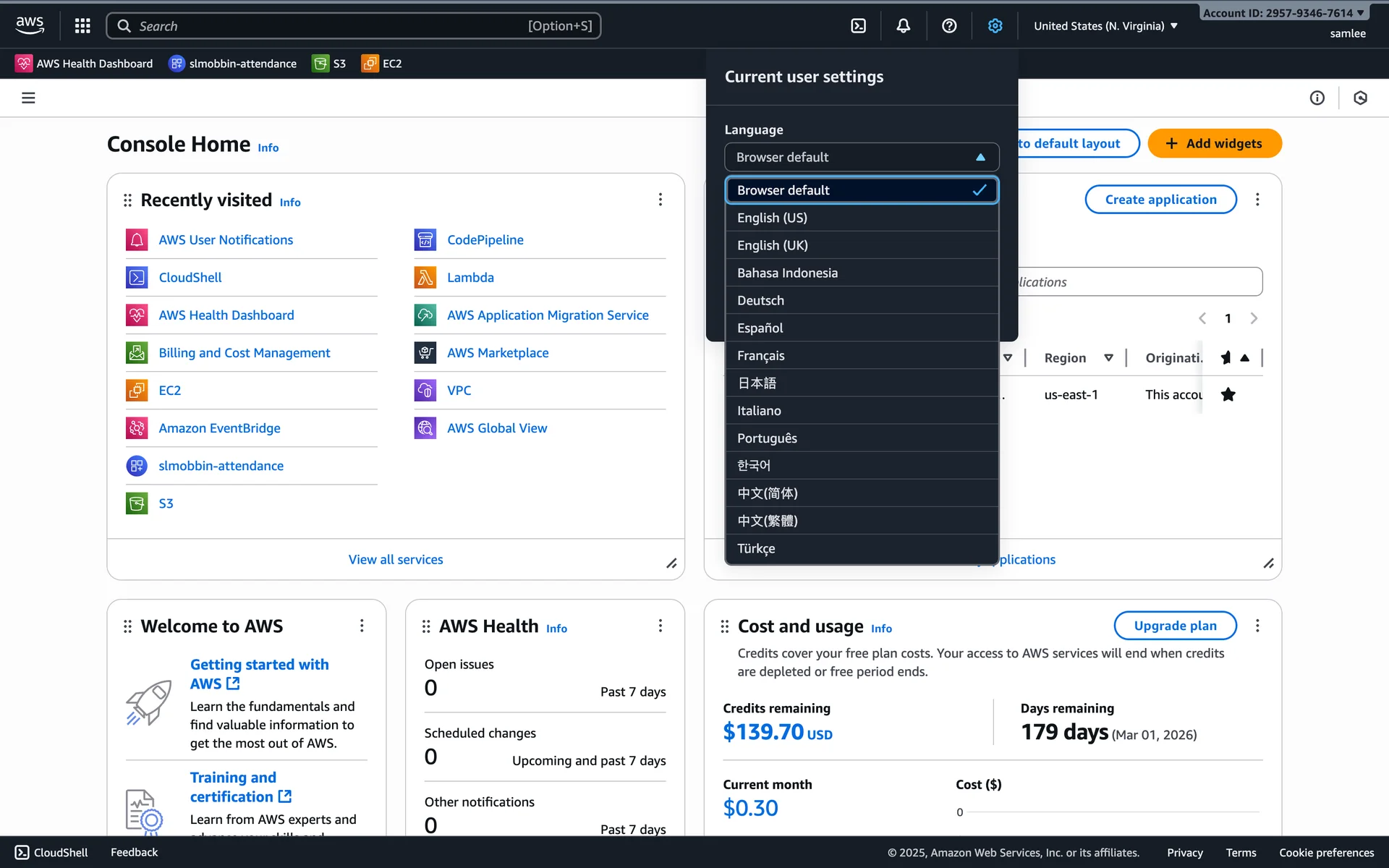Expand the region selector United States (N. Virginia)
Screen dimensions: 1389x868
click(1105, 26)
